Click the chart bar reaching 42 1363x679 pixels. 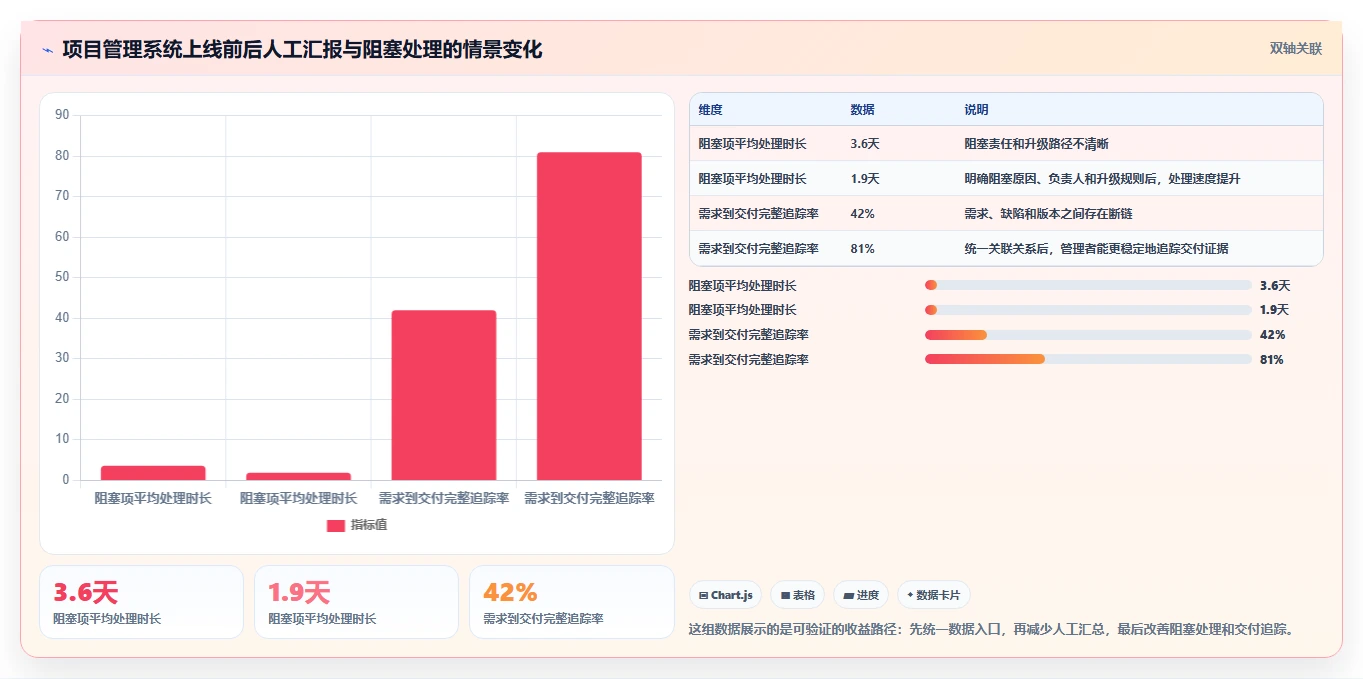pyautogui.click(x=444, y=395)
